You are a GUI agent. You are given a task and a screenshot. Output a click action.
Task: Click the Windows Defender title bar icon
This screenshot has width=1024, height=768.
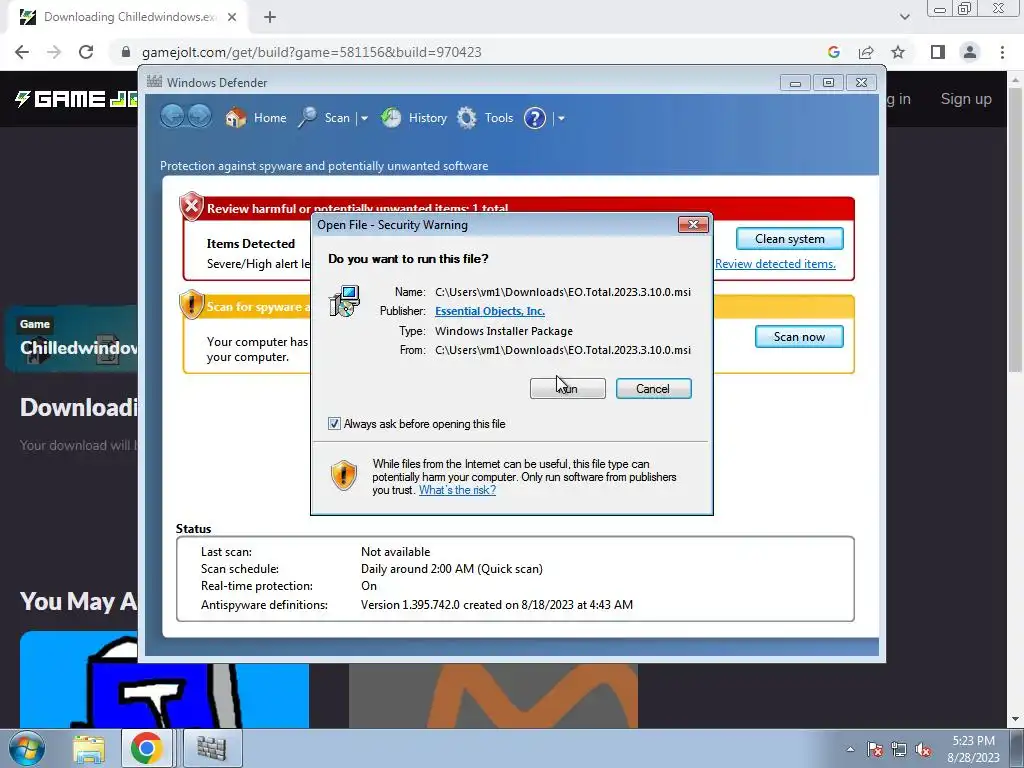(154, 82)
